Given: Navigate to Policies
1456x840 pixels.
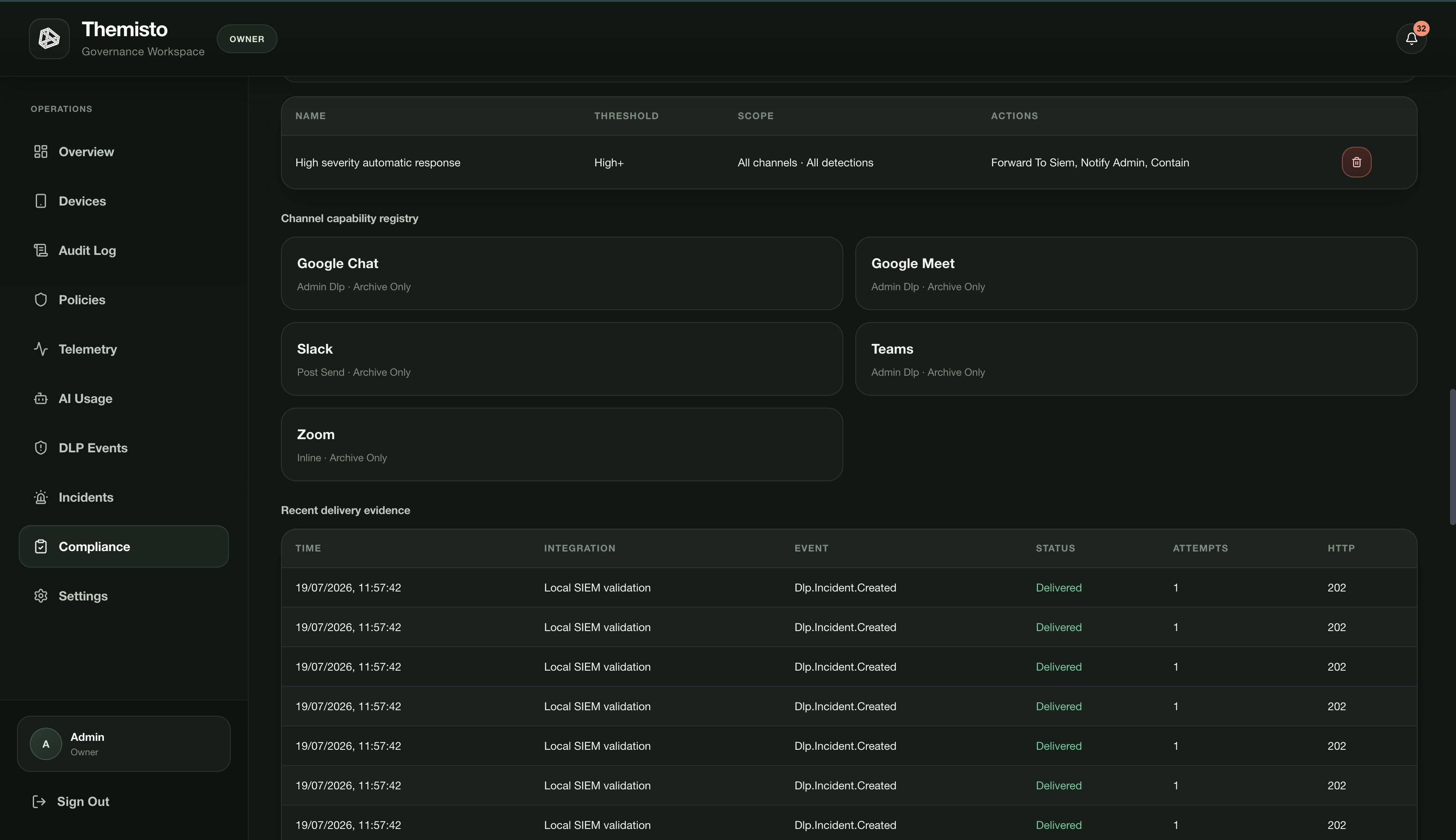Looking at the screenshot, I should pos(123,300).
